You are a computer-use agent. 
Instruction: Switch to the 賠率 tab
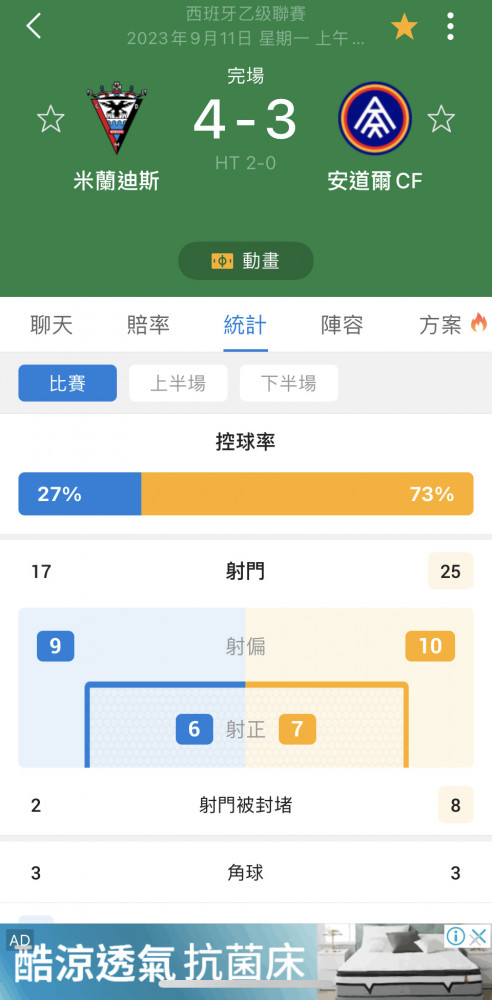tap(148, 325)
